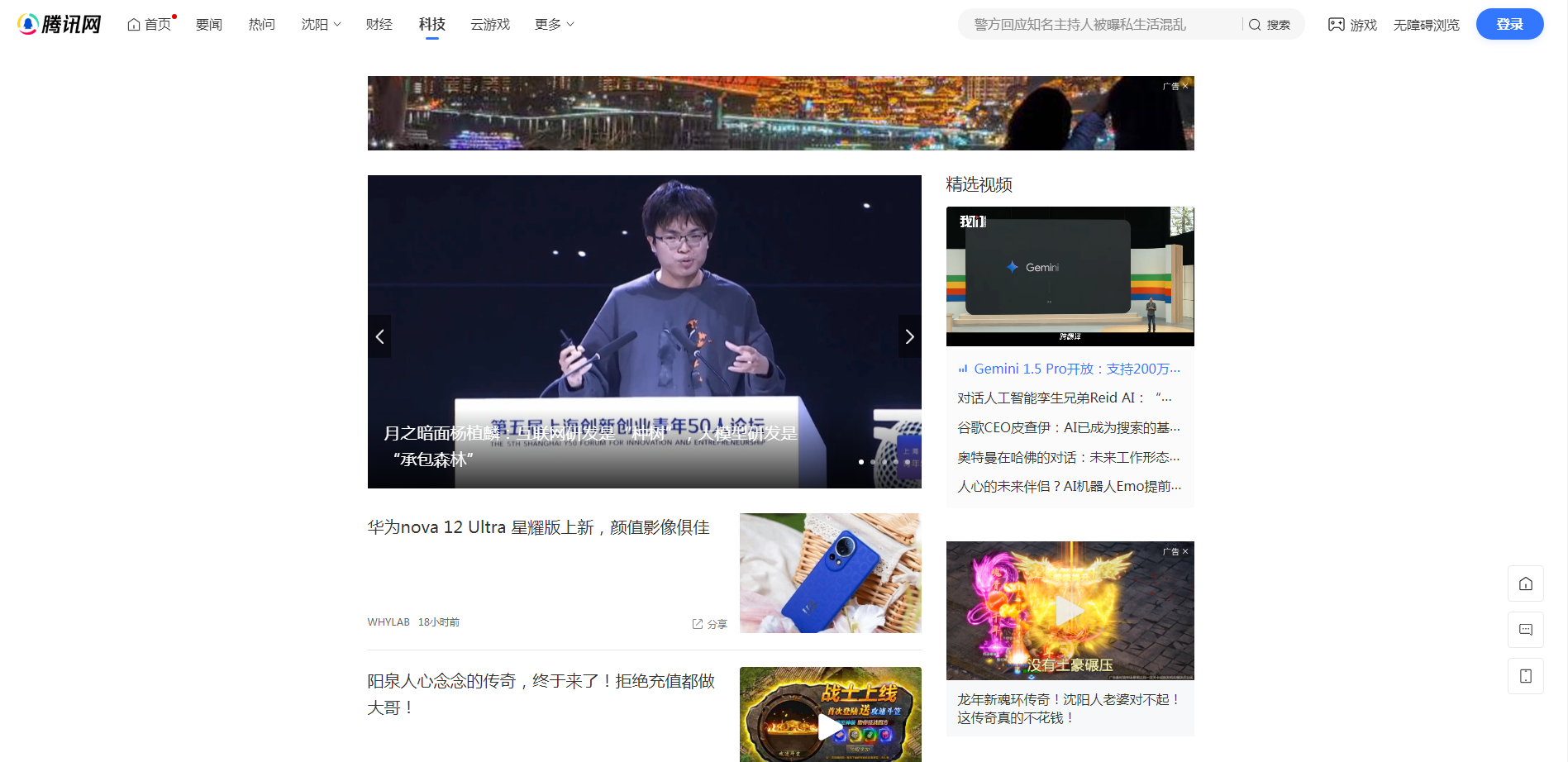Screen dimensions: 1568x762
Task: Open the blue Huawei phone thumbnail
Action: tap(830, 573)
